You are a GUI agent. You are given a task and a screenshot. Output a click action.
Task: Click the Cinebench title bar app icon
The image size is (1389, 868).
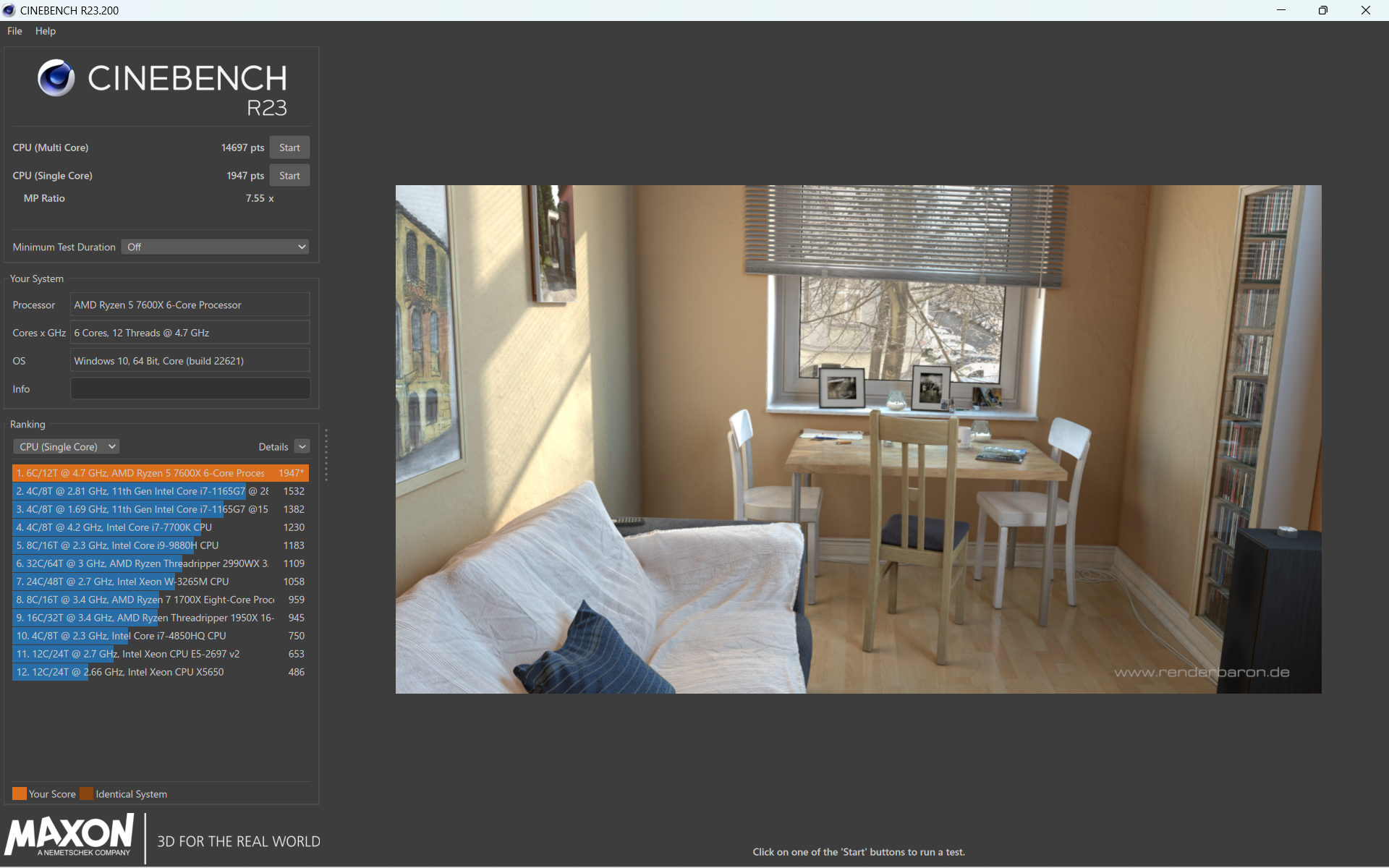click(9, 10)
